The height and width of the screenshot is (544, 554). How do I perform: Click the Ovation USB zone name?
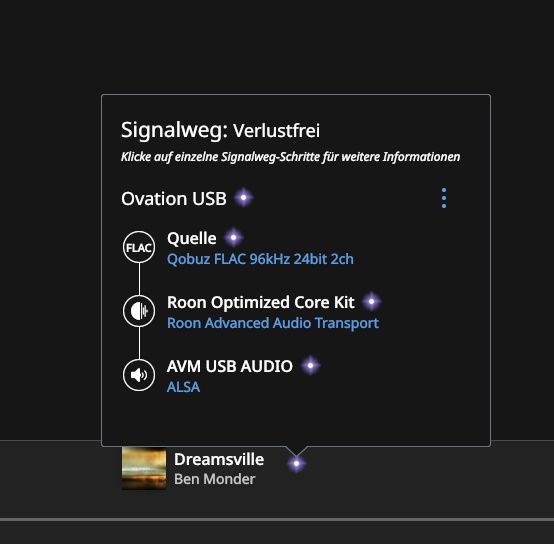173,199
